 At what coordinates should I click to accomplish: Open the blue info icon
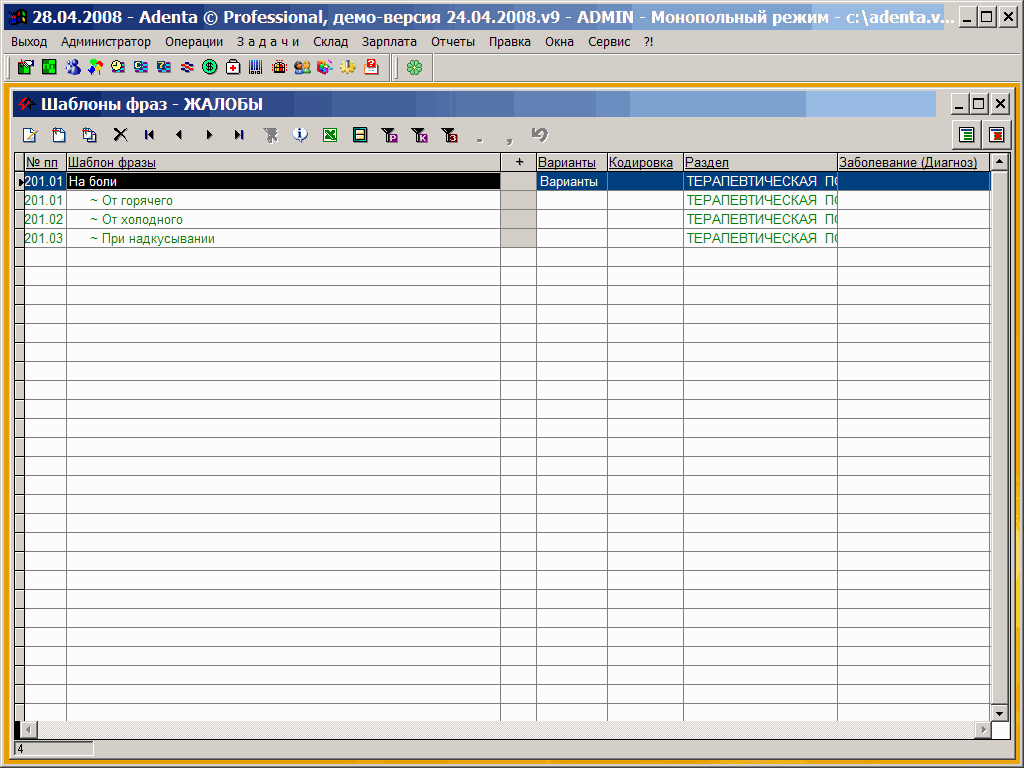click(299, 135)
